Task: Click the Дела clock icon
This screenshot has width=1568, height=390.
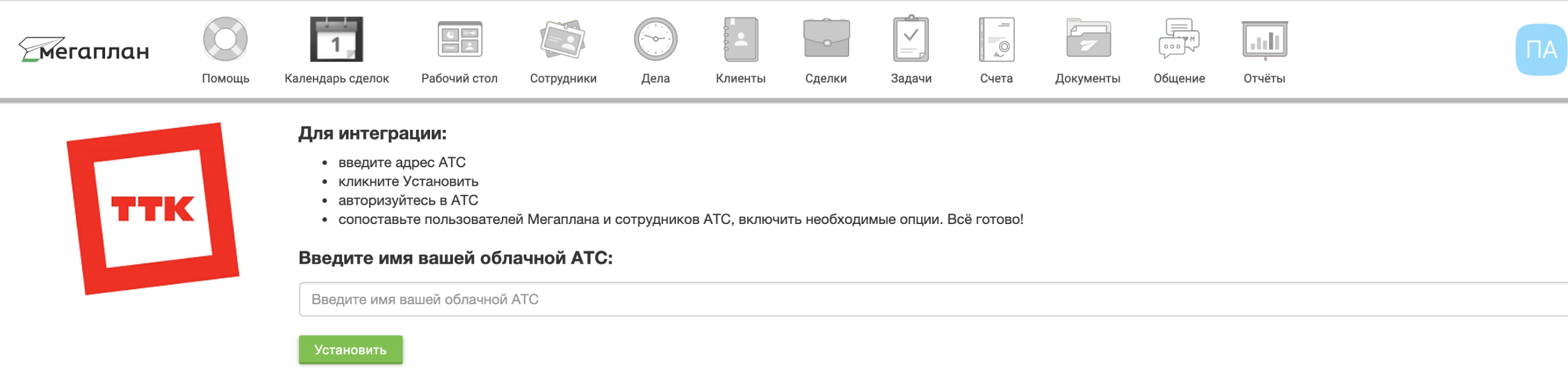Action: tap(655, 40)
